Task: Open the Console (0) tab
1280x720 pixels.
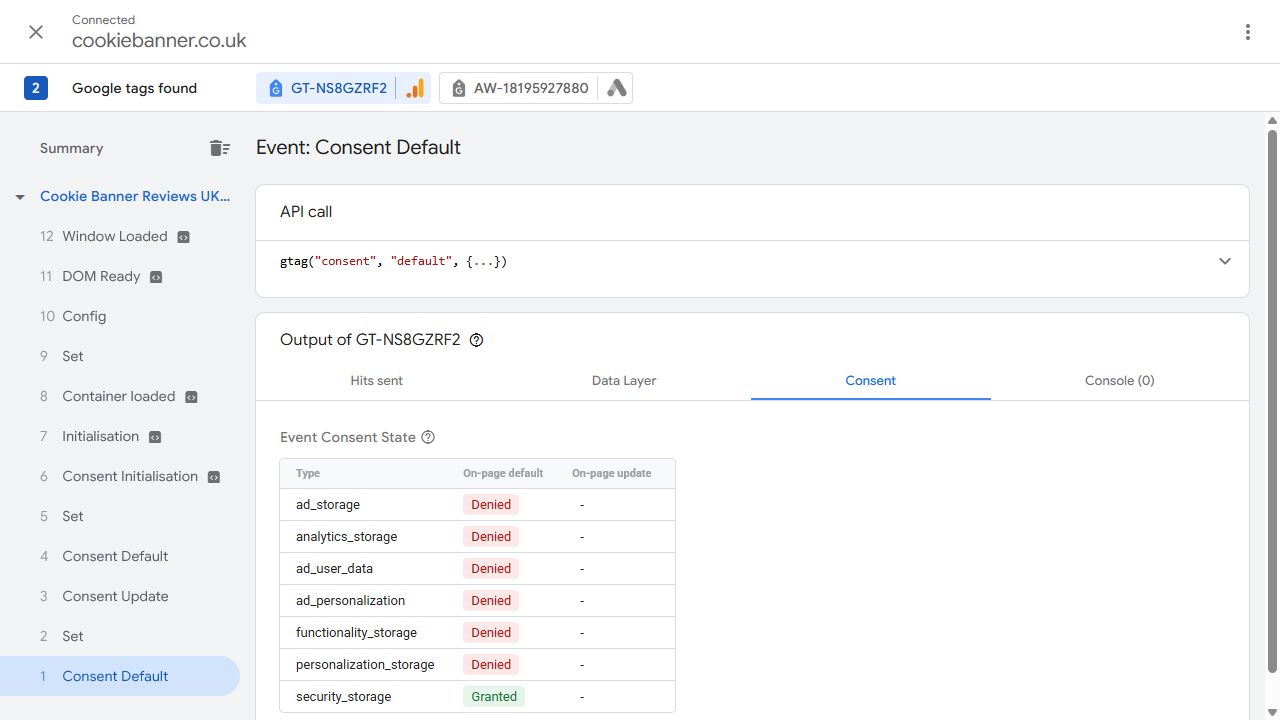Action: pyautogui.click(x=1120, y=380)
